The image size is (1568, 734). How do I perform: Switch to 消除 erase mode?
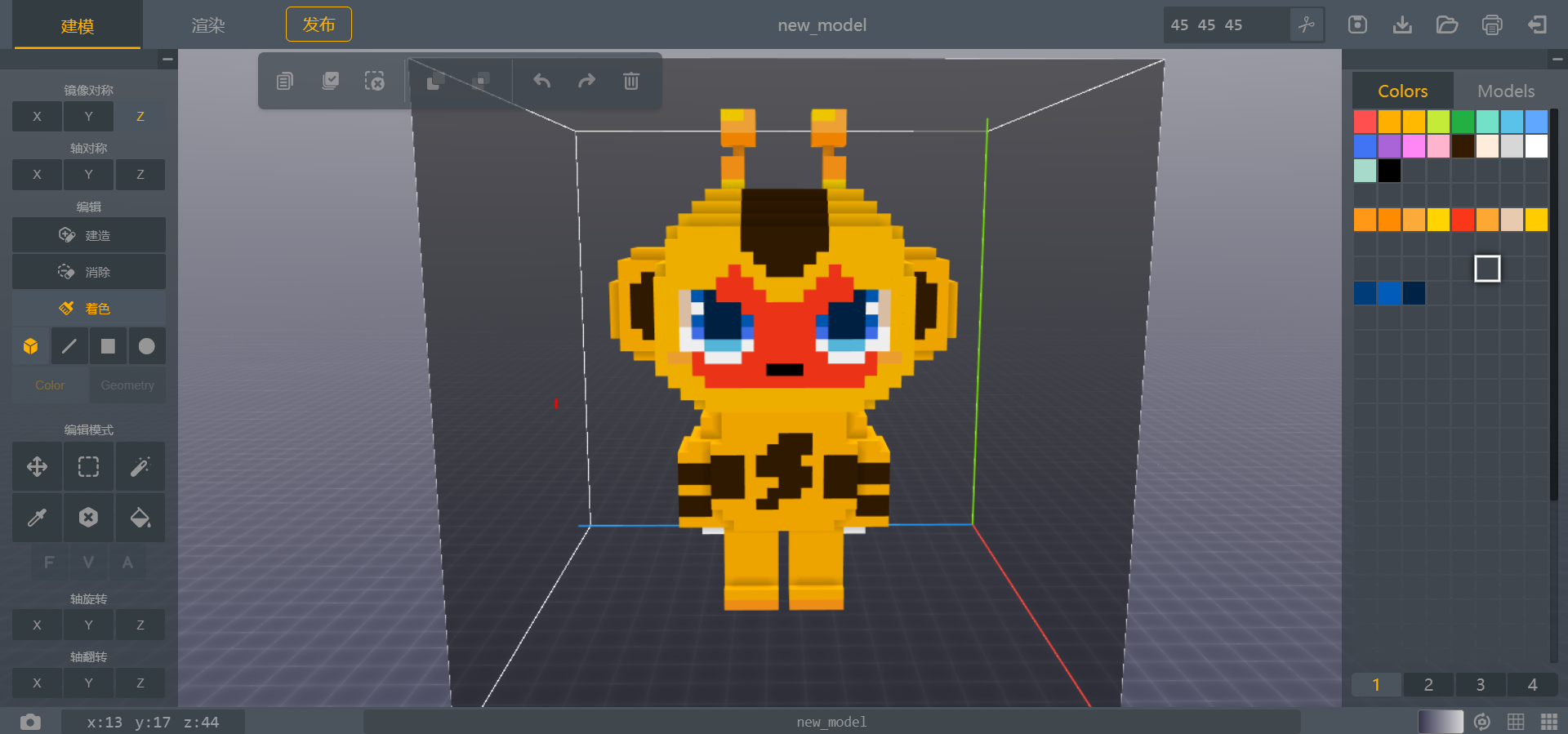click(x=89, y=272)
